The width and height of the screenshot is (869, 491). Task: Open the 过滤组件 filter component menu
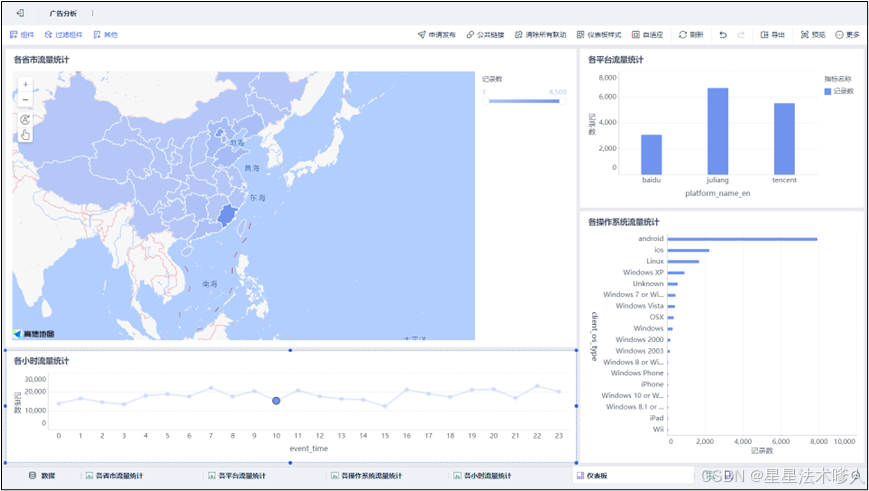(x=63, y=35)
